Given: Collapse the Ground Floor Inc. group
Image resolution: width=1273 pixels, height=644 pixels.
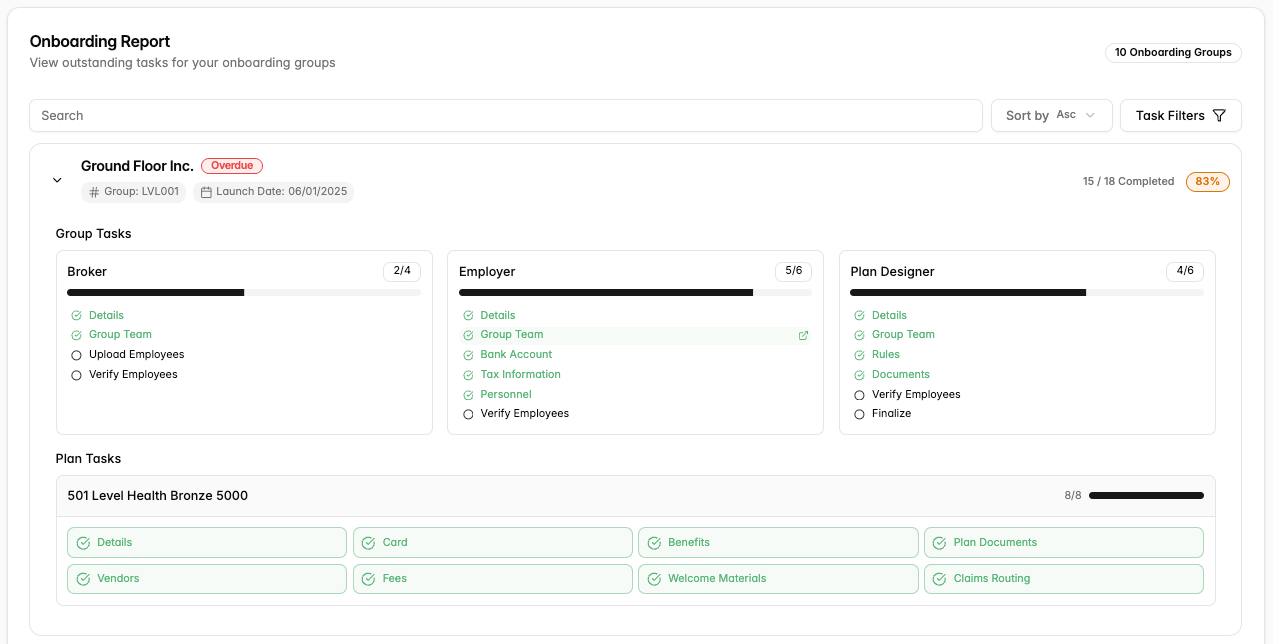Looking at the screenshot, I should (x=57, y=180).
